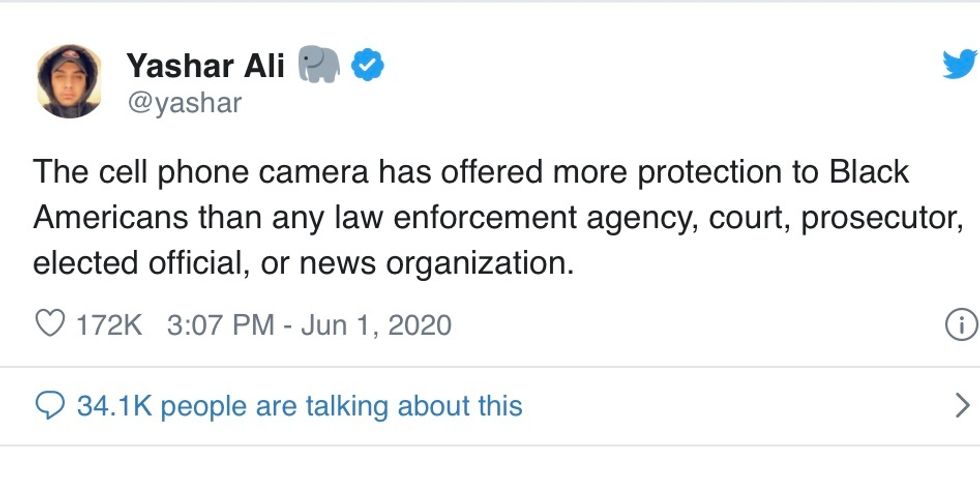Click the reply speech bubble icon
This screenshot has height=478, width=980.
[x=49, y=406]
